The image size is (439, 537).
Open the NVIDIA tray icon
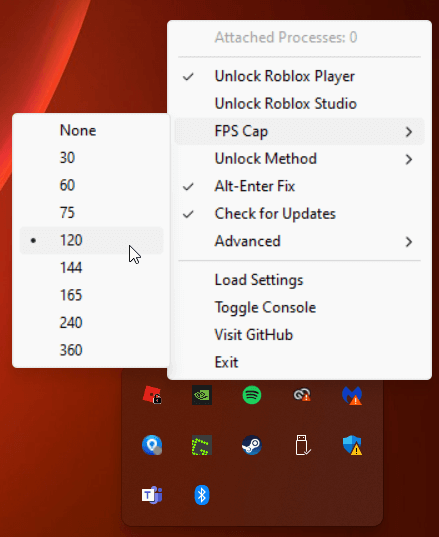tap(202, 395)
